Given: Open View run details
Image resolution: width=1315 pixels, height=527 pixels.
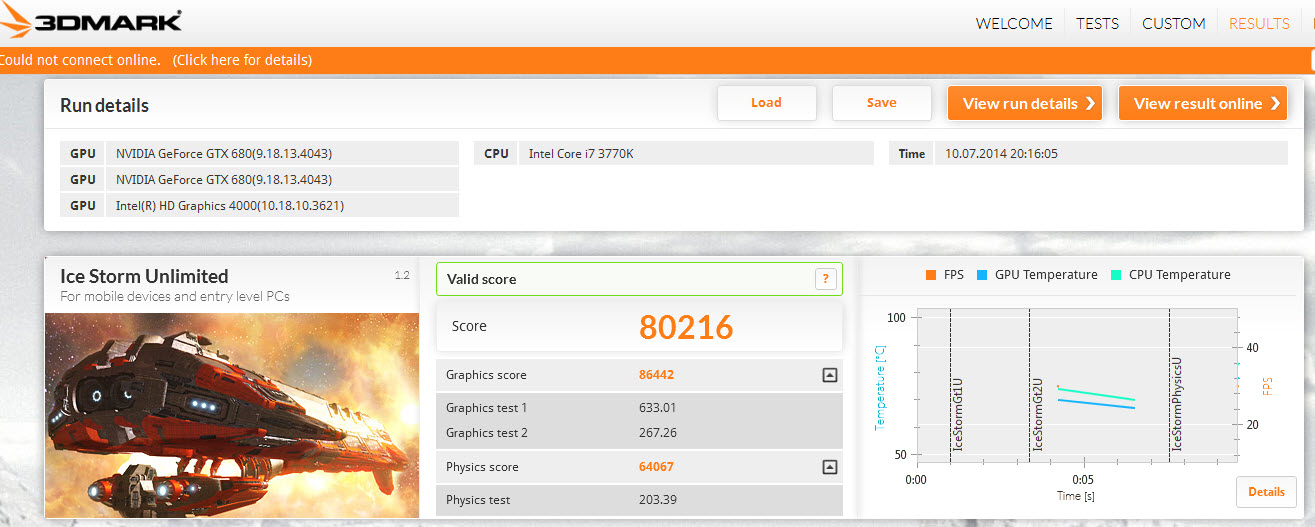Looking at the screenshot, I should [x=1025, y=103].
